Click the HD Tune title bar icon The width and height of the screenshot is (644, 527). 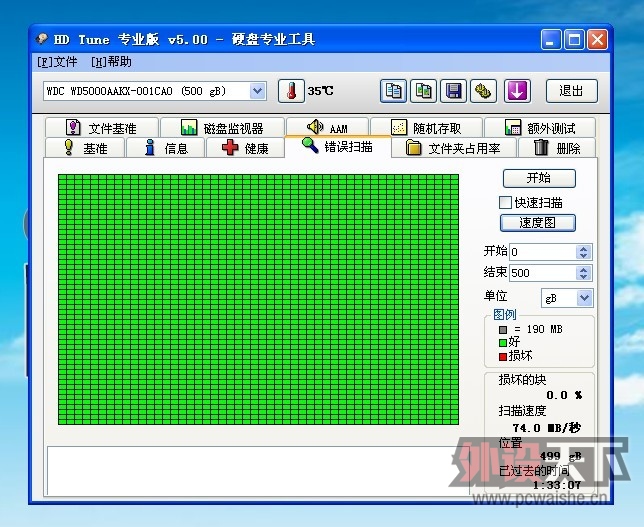tap(42, 39)
